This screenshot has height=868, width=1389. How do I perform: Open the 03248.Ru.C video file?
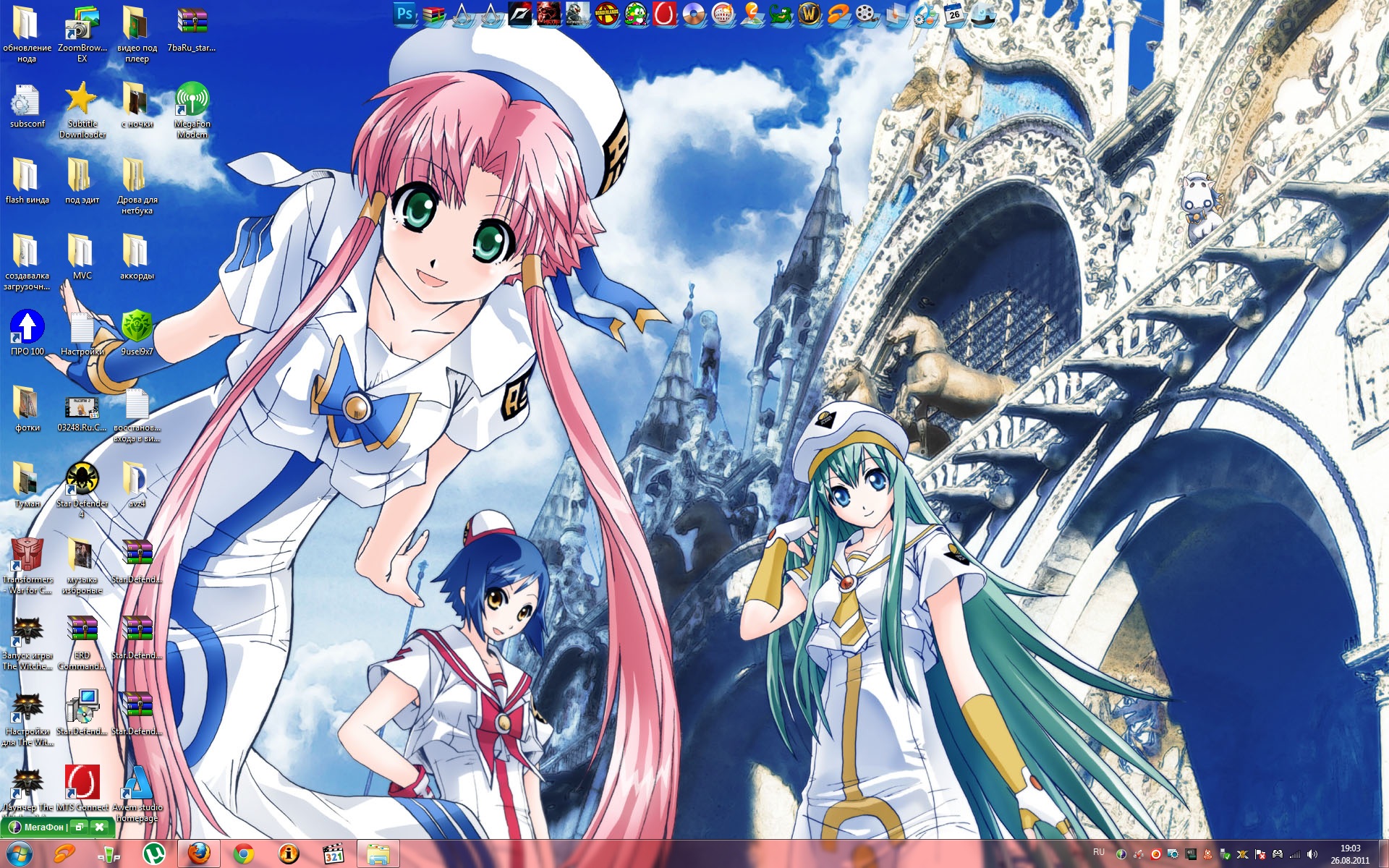pyautogui.click(x=82, y=414)
